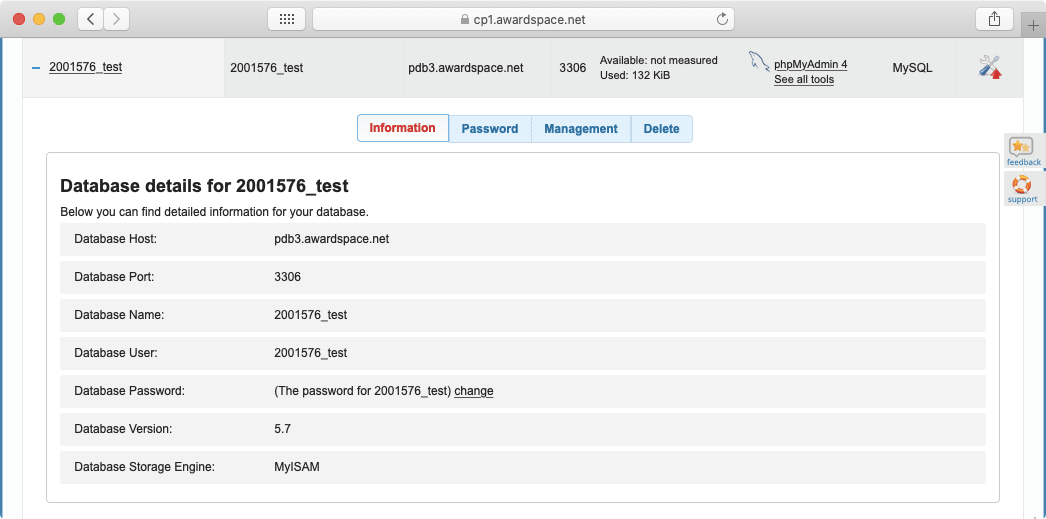The width and height of the screenshot is (1046, 519).
Task: Open a new tab with plus button
Action: [x=1033, y=25]
